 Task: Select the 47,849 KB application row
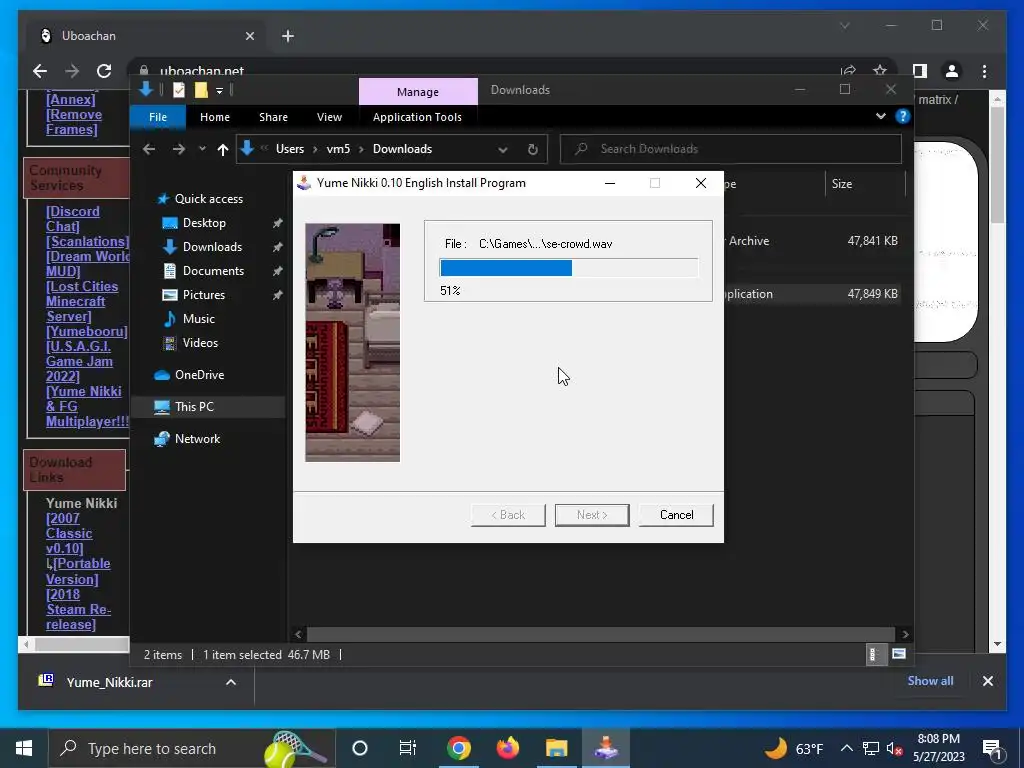(x=814, y=294)
